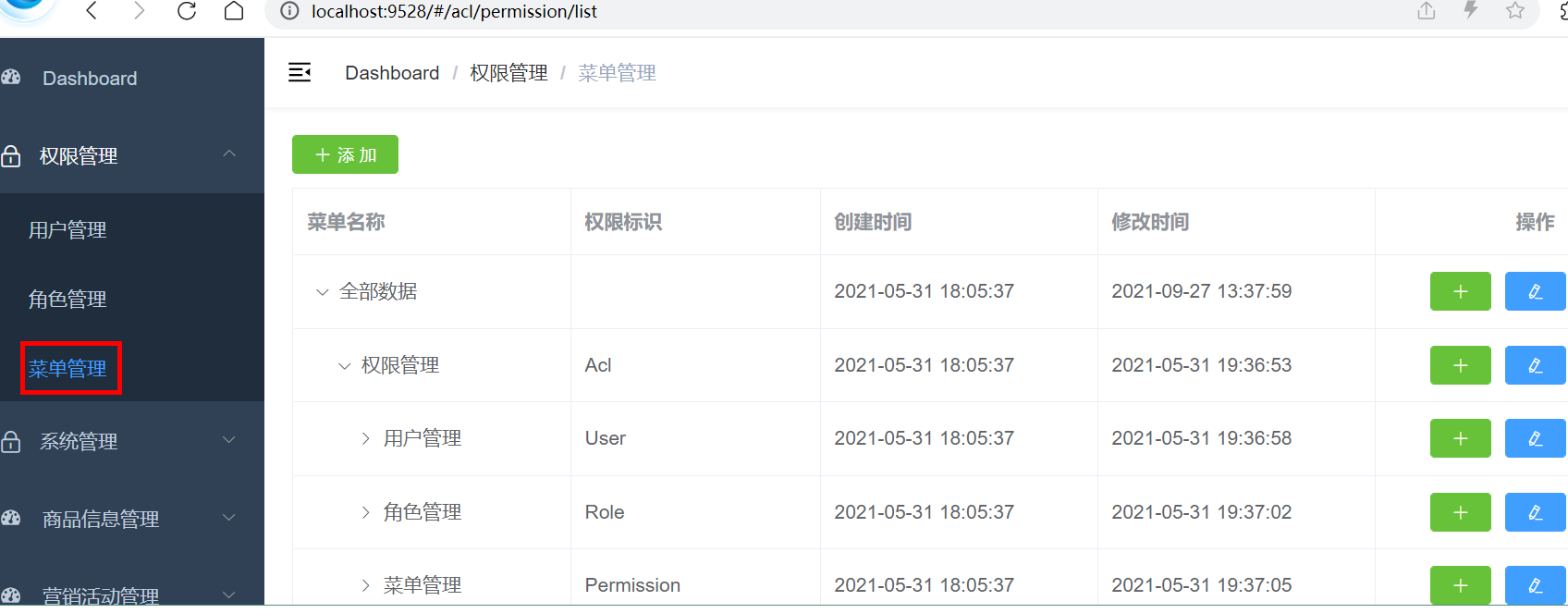Viewport: 1568px width, 613px height.
Task: Click the bookmark star icon
Action: (1514, 11)
